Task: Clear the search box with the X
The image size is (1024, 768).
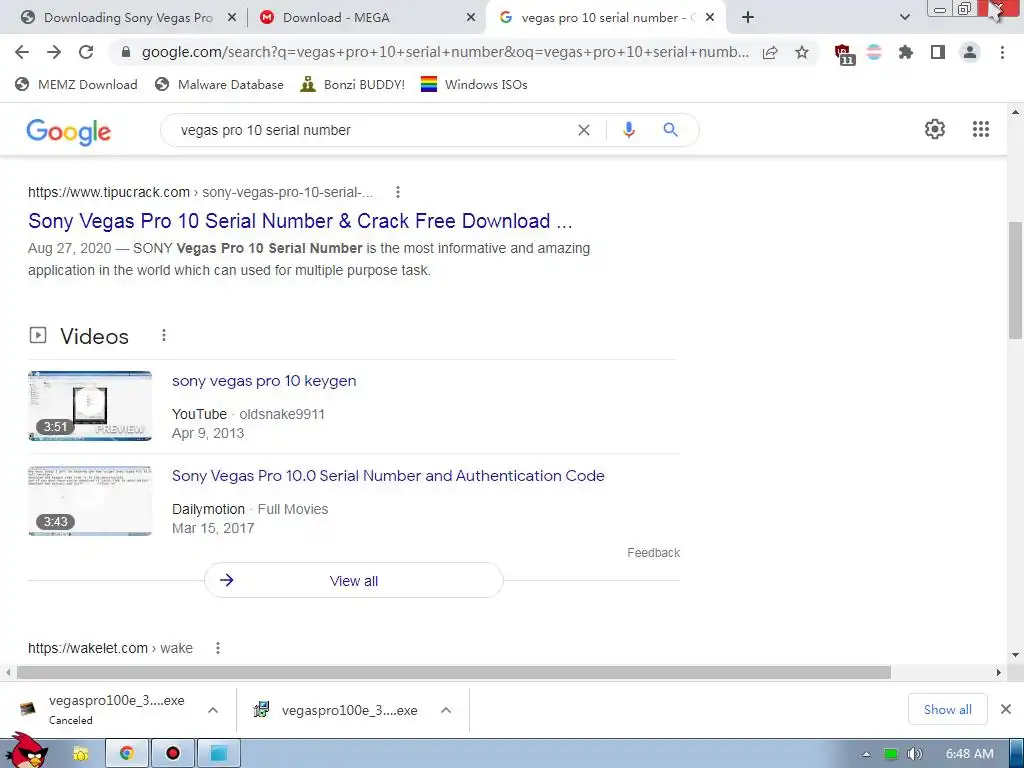Action: click(584, 130)
